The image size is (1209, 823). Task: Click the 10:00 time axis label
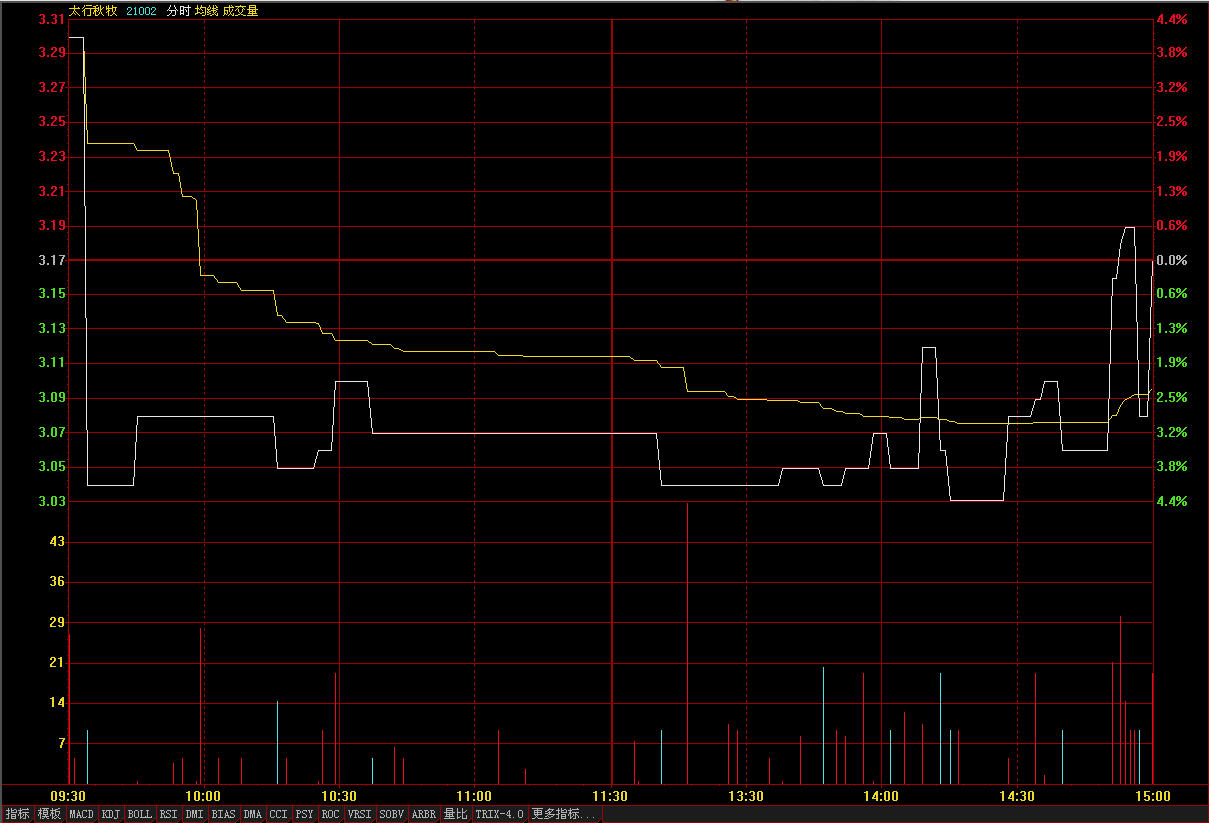tap(204, 796)
